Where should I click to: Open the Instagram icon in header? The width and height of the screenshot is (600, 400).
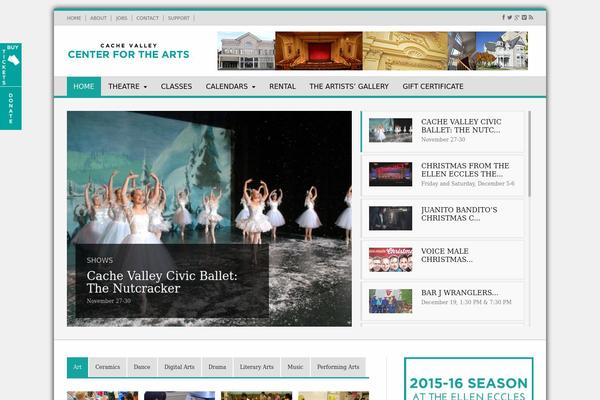[x=524, y=18]
